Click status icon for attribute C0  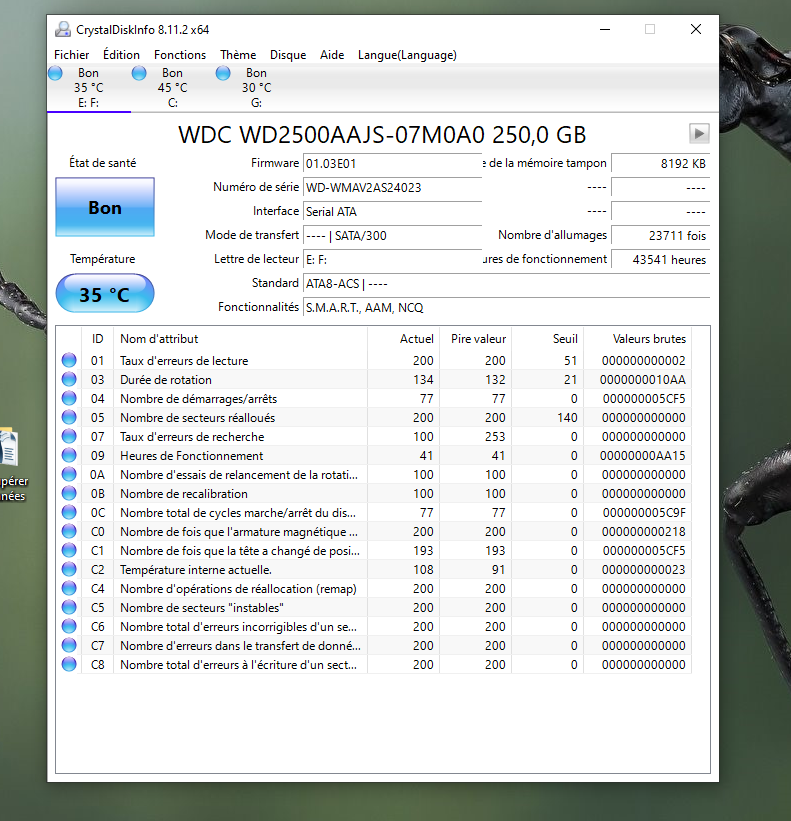click(x=69, y=531)
